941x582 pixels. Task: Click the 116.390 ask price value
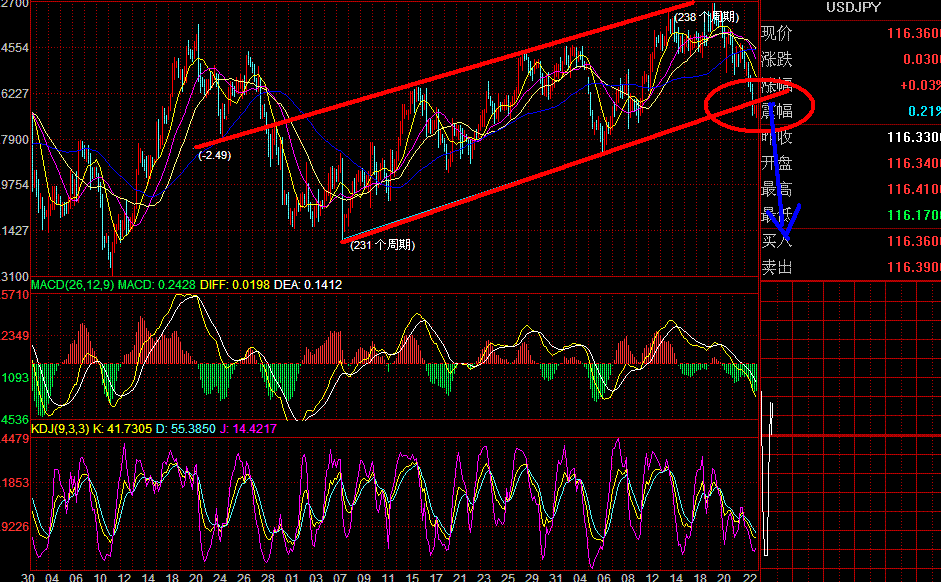(x=913, y=267)
